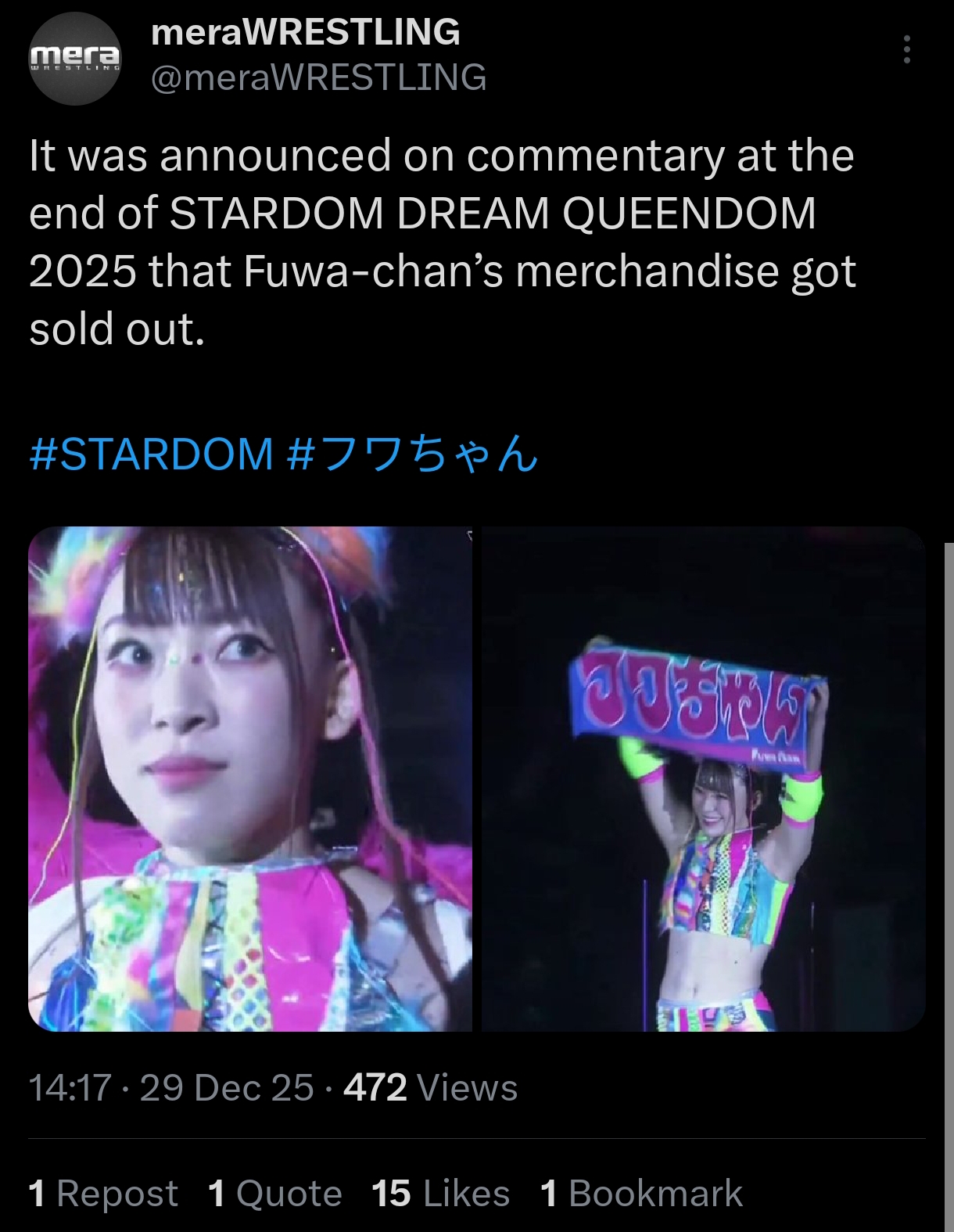The width and height of the screenshot is (954, 1232).
Task: Tap the meraWRESTLING profile avatar
Action: click(75, 59)
